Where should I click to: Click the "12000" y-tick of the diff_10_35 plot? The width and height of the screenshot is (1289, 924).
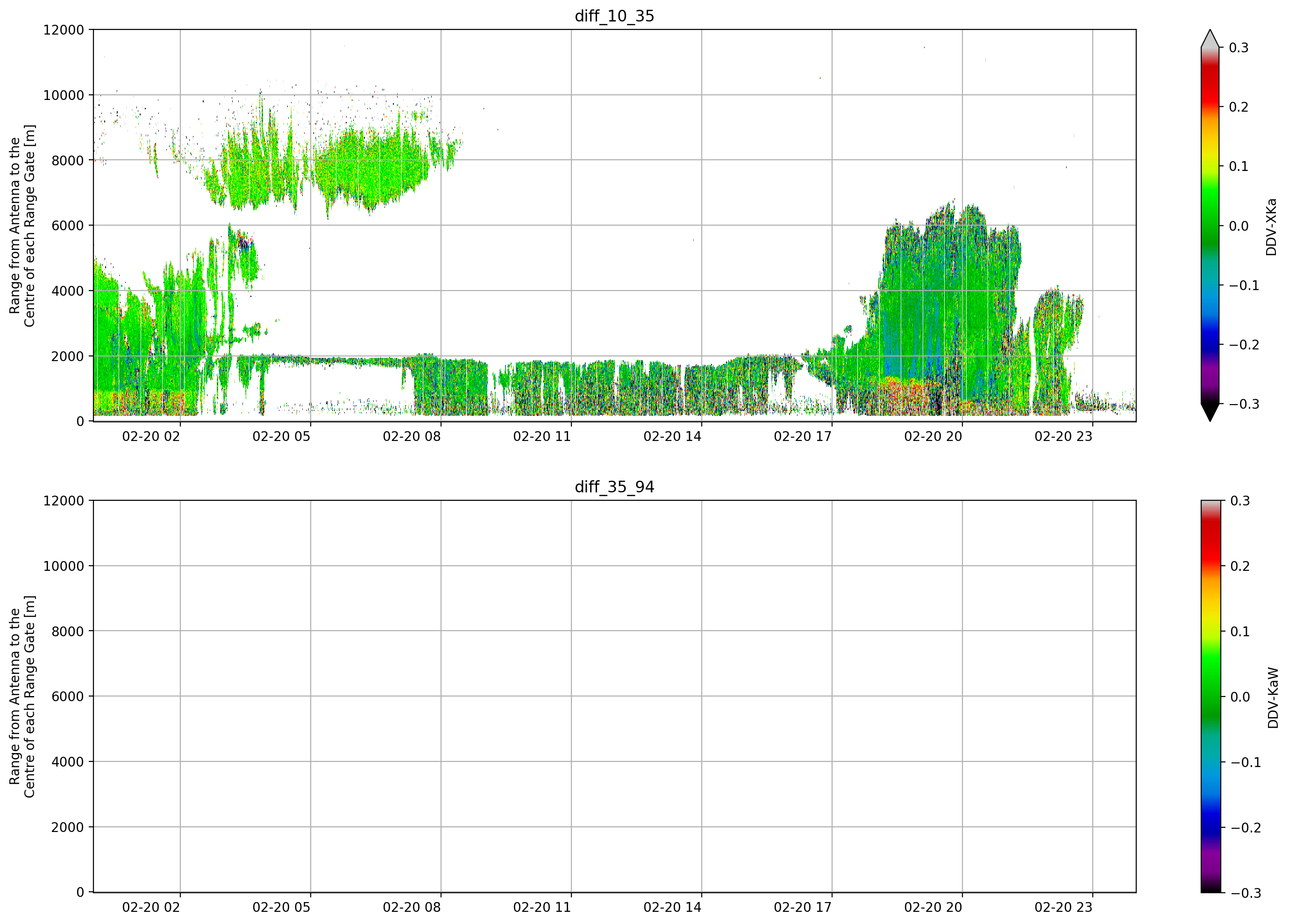point(64,30)
